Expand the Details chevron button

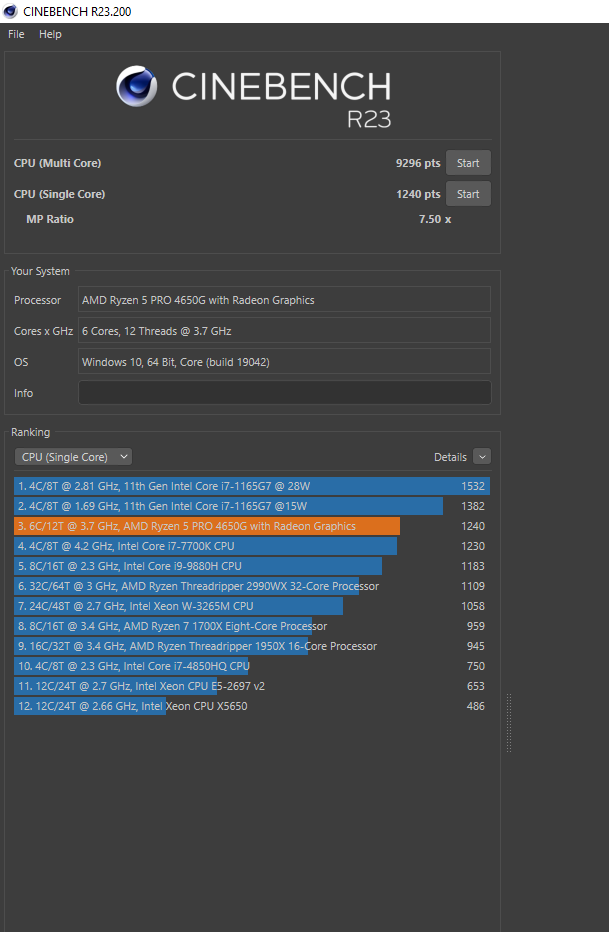[482, 457]
